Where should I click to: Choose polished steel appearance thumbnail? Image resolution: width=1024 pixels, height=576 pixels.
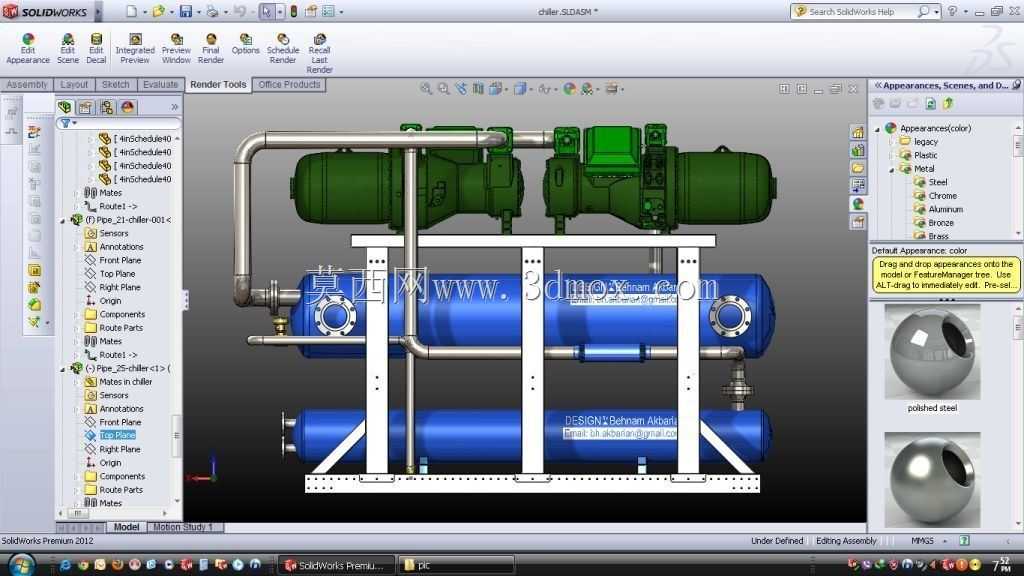pos(932,352)
